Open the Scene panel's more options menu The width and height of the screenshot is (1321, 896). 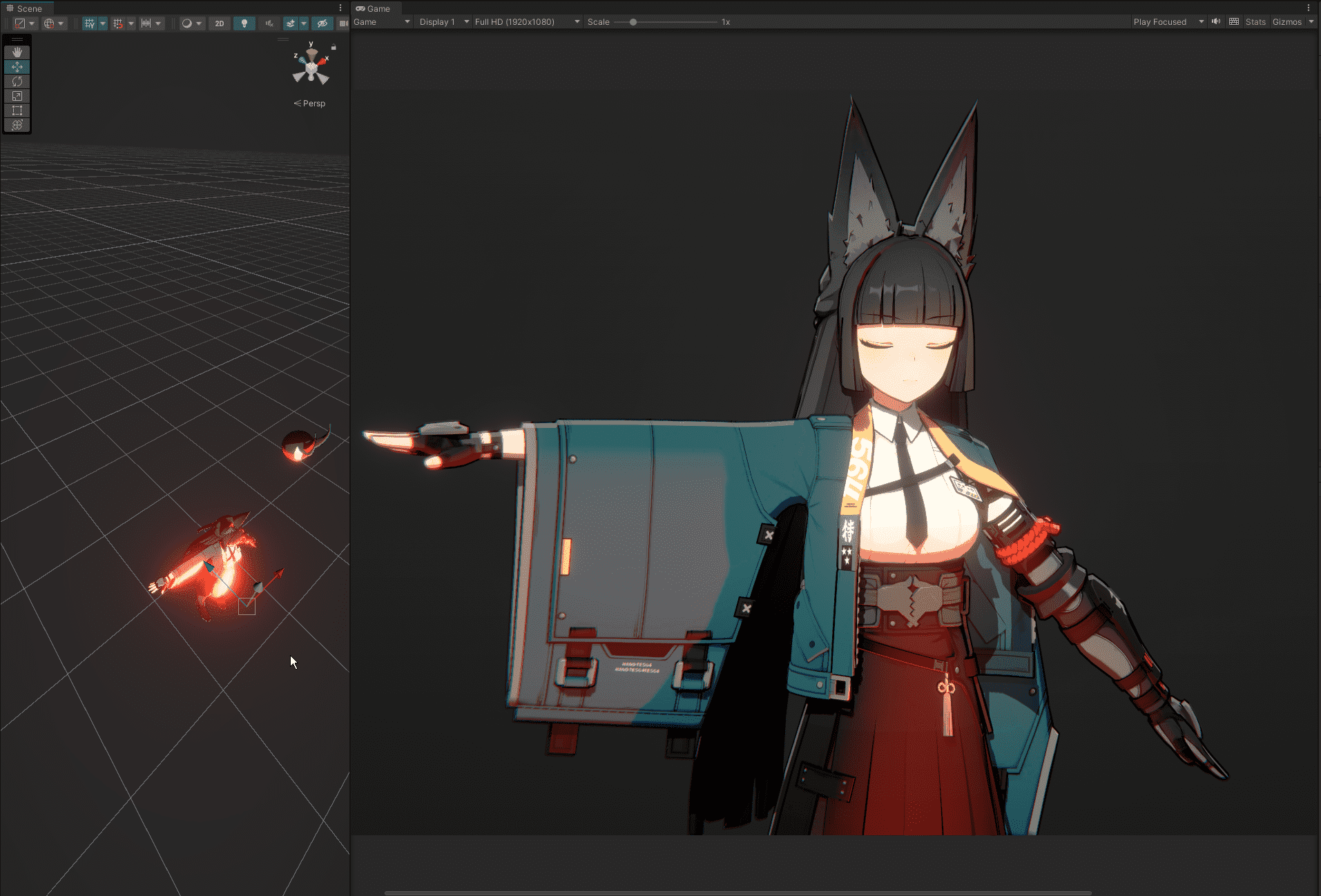340,8
